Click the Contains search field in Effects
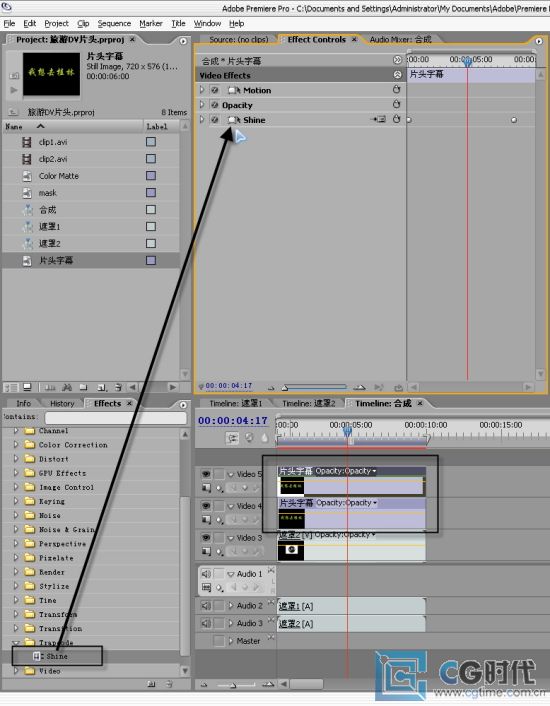 pyautogui.click(x=116, y=418)
